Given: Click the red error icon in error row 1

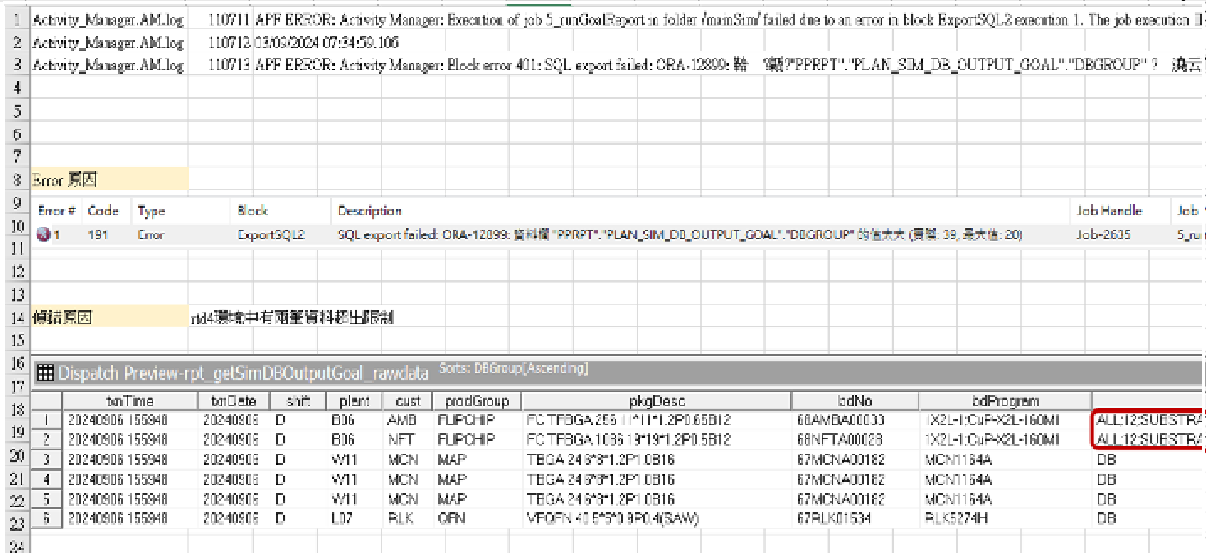Looking at the screenshot, I should [x=43, y=235].
